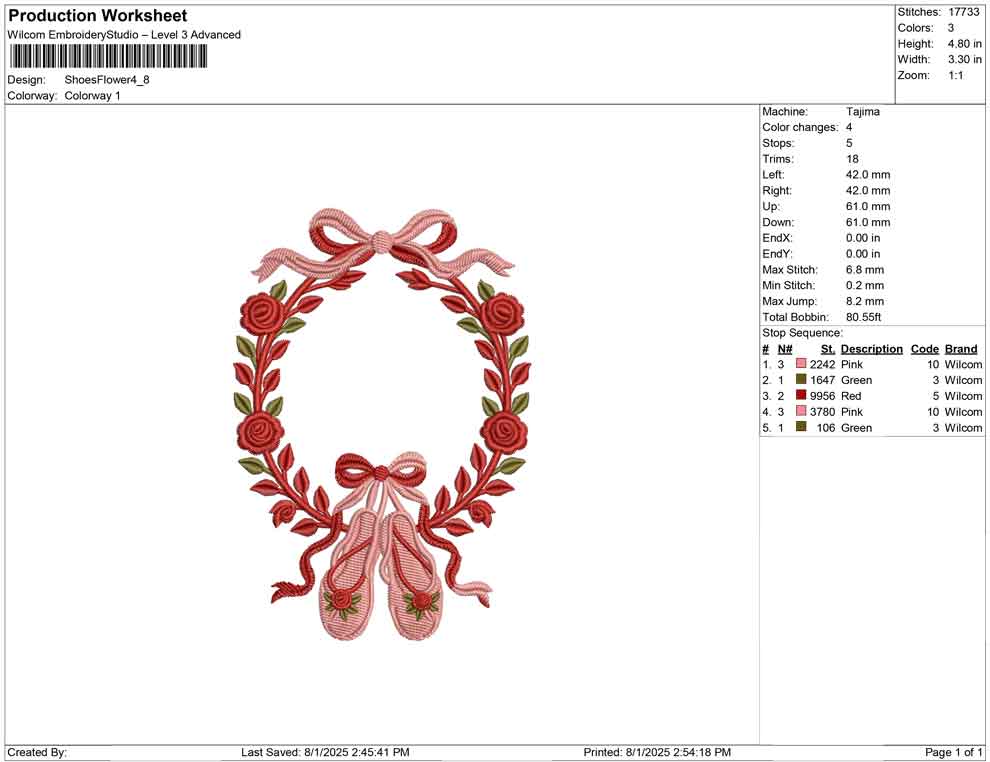Click the 'Production Worksheet' title

pos(98,16)
